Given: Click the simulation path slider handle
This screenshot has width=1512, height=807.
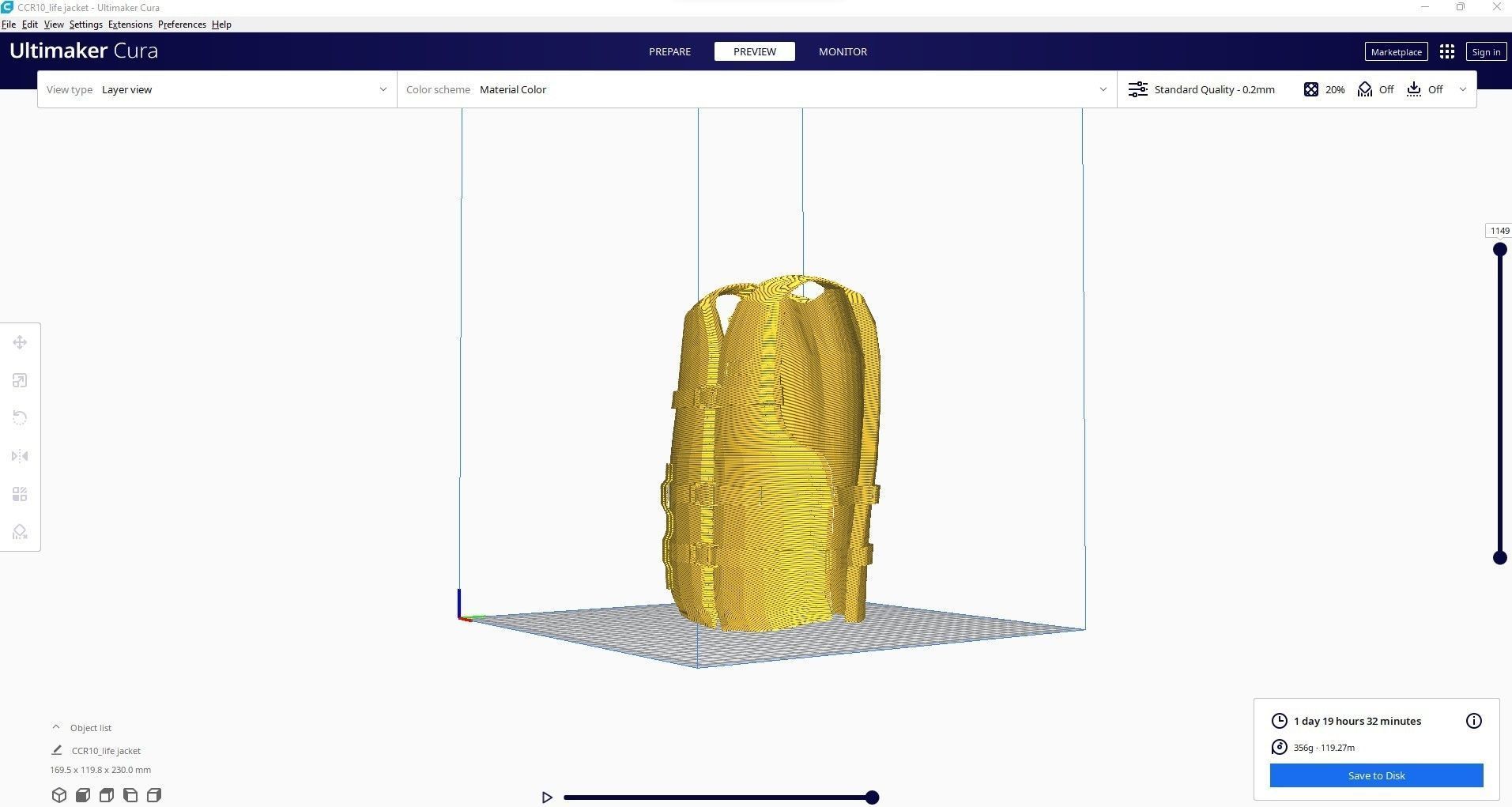Looking at the screenshot, I should click(872, 798).
